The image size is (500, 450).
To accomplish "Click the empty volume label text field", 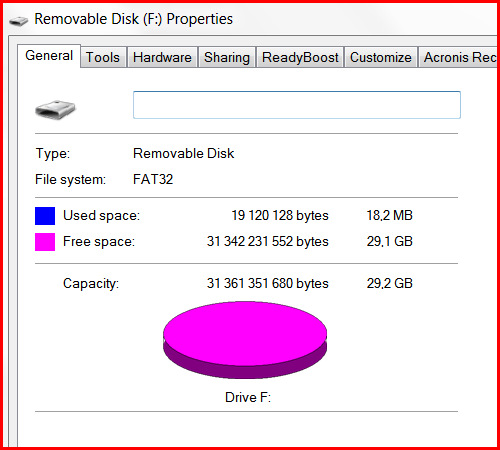I will tap(297, 105).
